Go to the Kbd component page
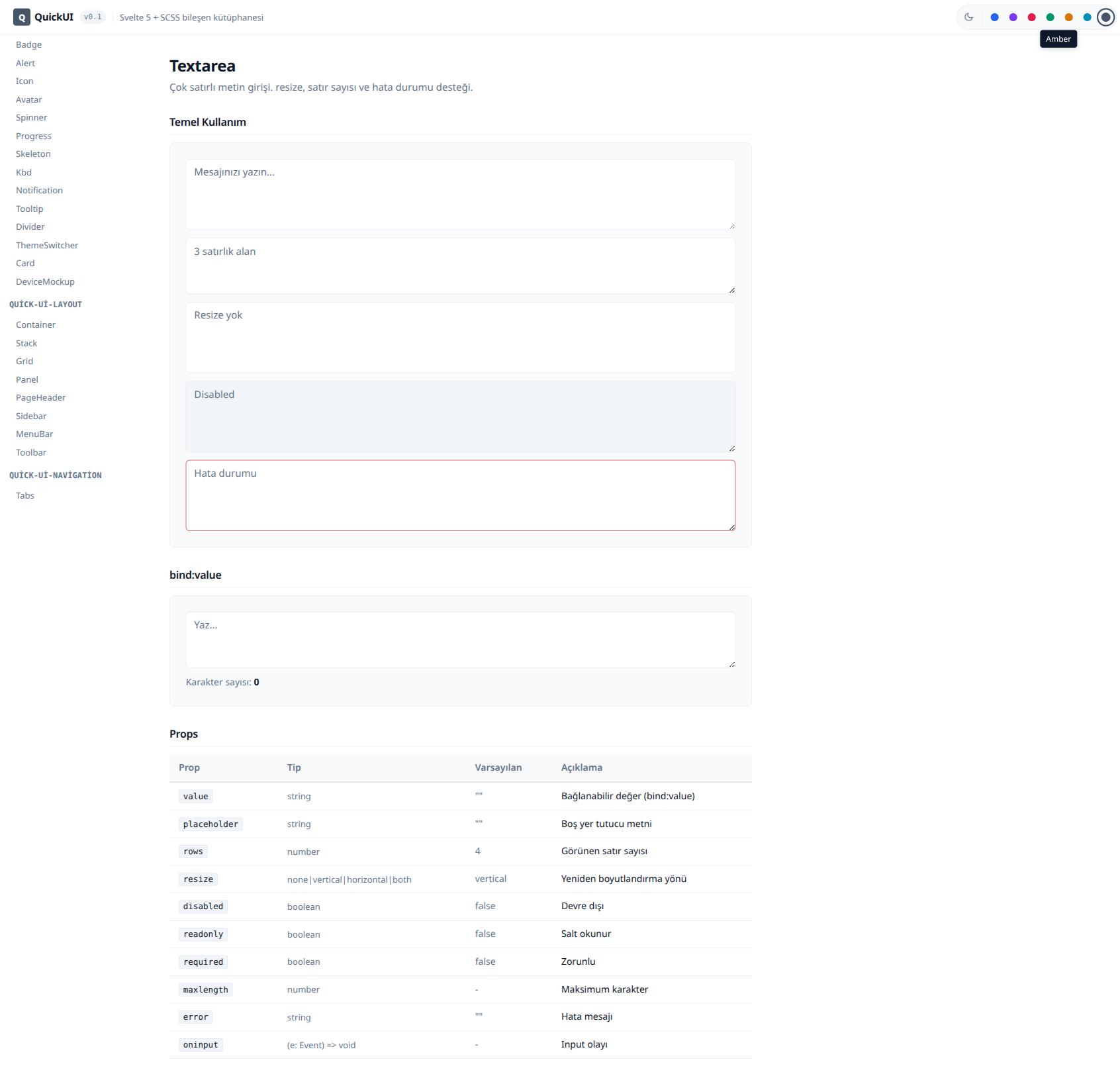 tap(24, 173)
